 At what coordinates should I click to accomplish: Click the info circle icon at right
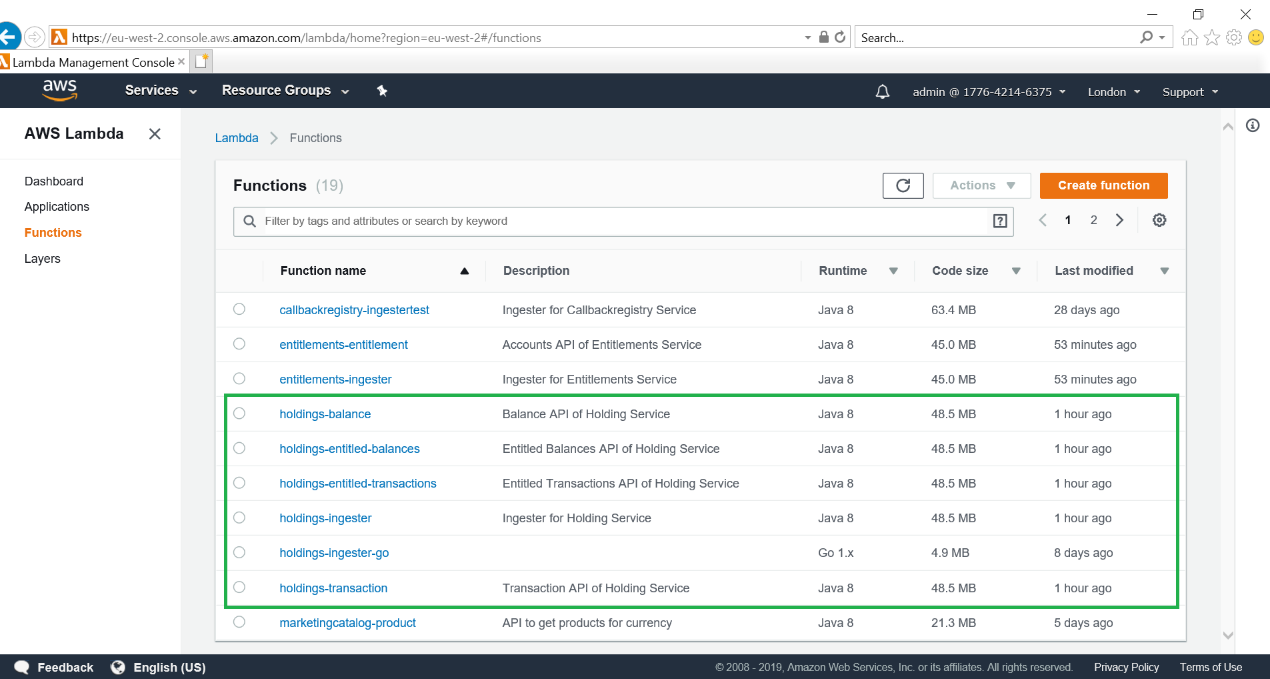tap(1253, 125)
